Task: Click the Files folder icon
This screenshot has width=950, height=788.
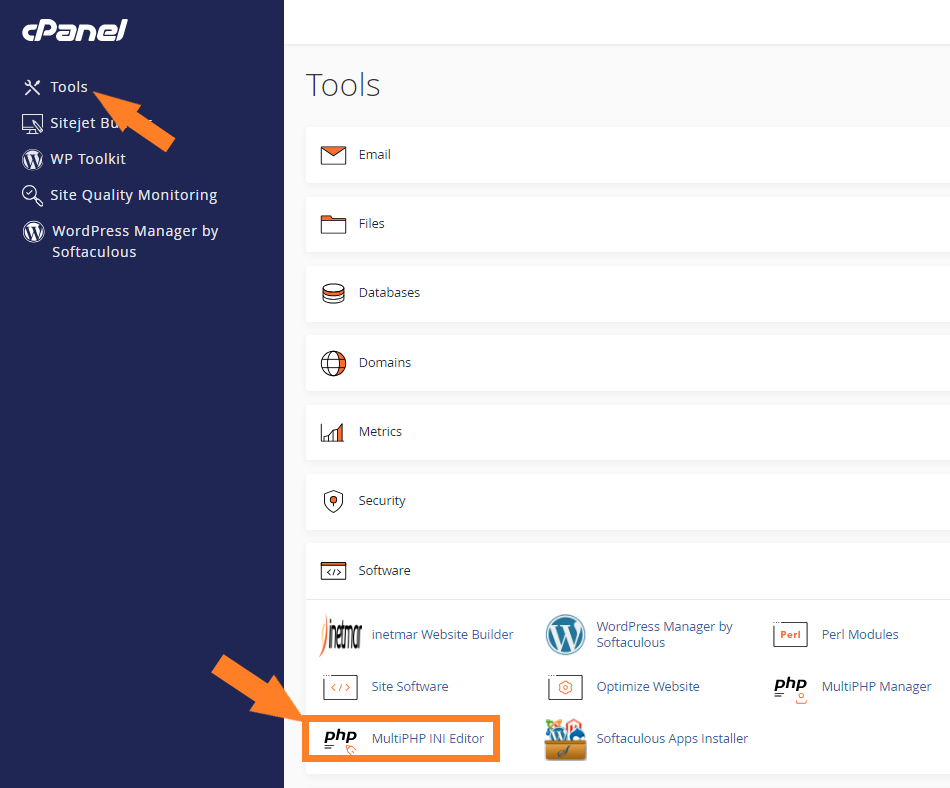Action: 333,224
